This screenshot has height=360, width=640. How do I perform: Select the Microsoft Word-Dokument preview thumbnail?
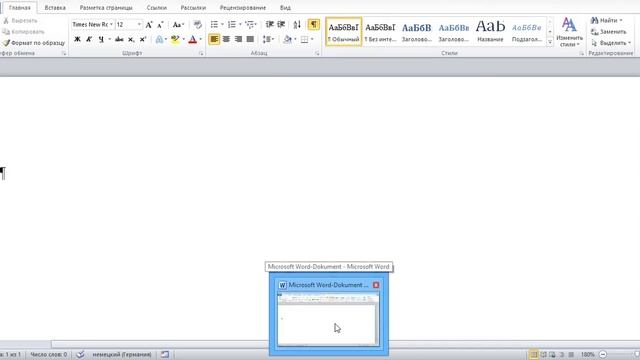(328, 320)
